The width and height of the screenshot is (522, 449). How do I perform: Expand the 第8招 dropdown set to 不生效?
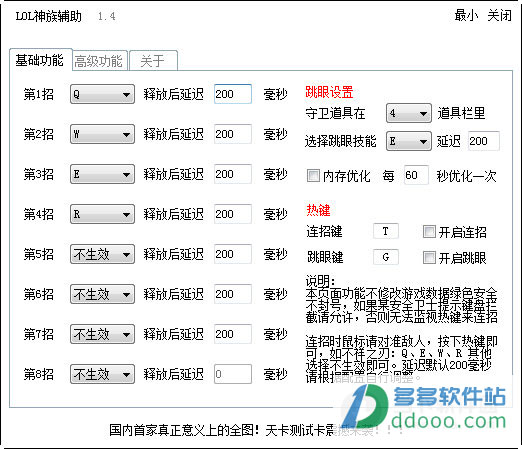tap(102, 374)
